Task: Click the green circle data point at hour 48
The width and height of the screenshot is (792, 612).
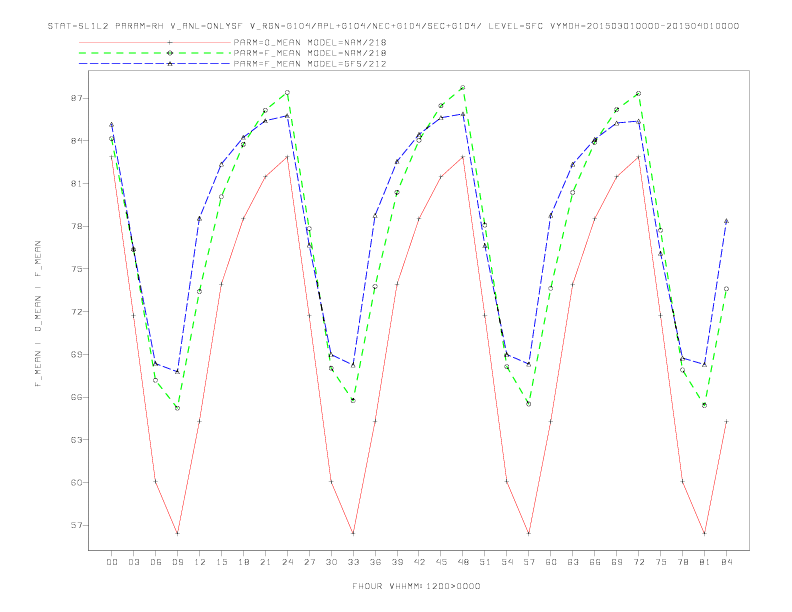Action: [x=463, y=88]
